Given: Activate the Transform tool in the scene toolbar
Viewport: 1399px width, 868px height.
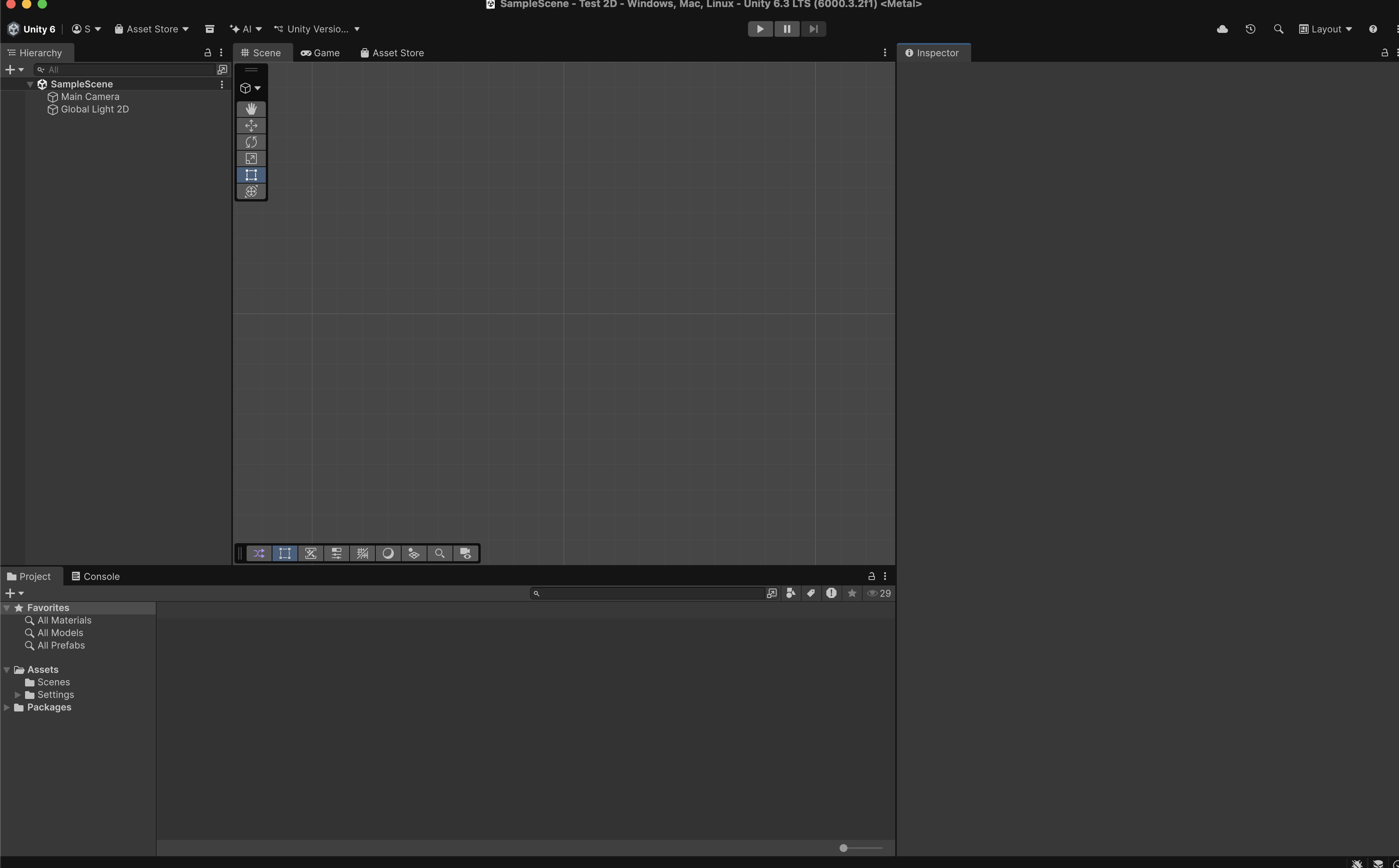Looking at the screenshot, I should pyautogui.click(x=251, y=192).
